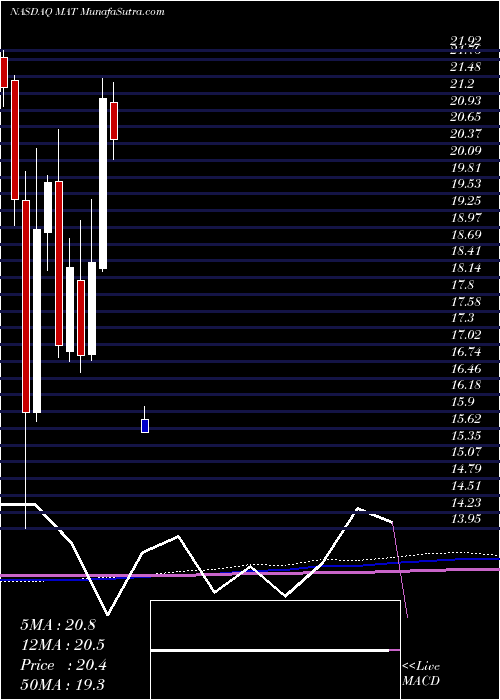Click the 16.18 price axis label

[x=466, y=385]
